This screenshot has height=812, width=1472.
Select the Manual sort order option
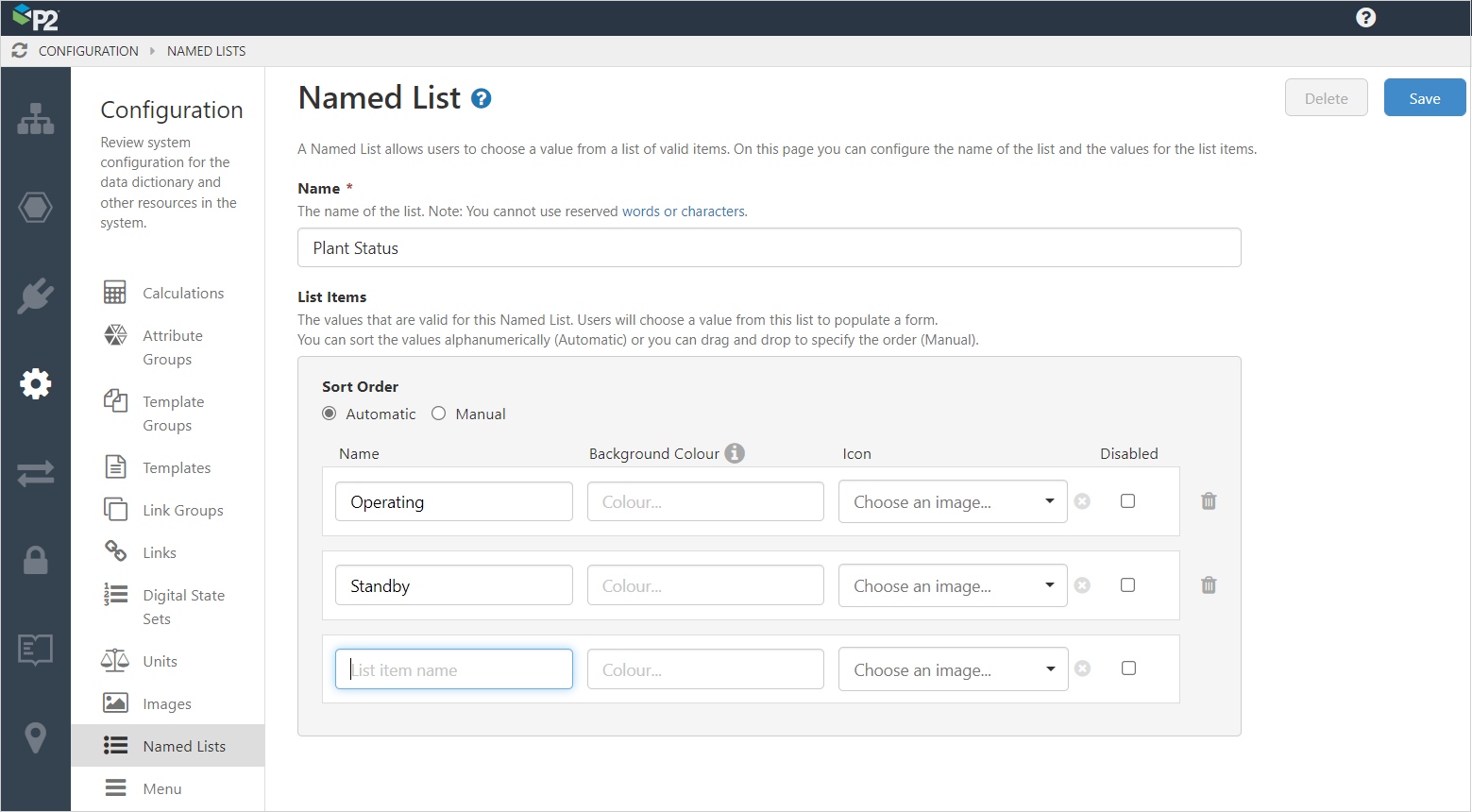[439, 414]
